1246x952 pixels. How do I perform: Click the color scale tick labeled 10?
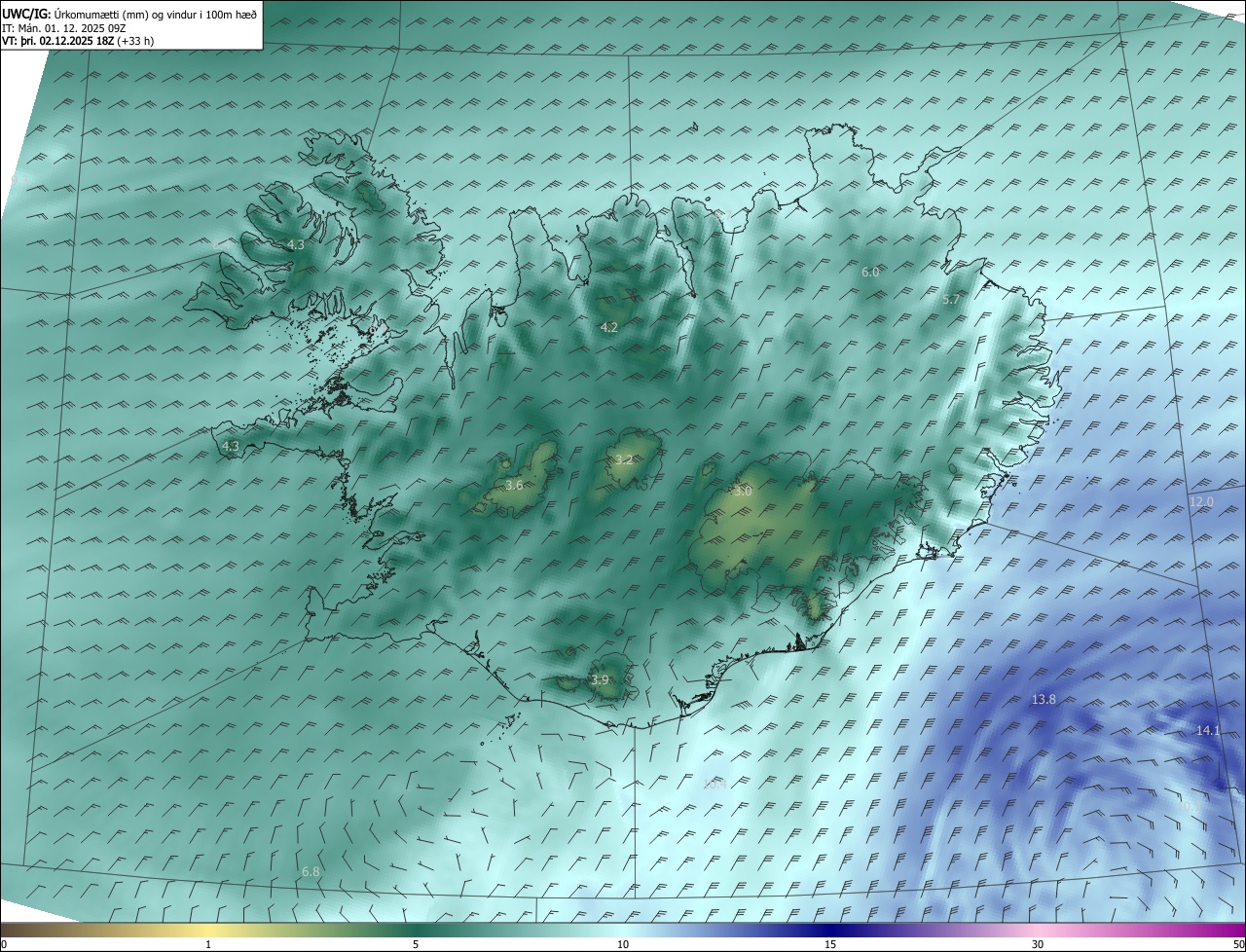pyautogui.click(x=623, y=945)
